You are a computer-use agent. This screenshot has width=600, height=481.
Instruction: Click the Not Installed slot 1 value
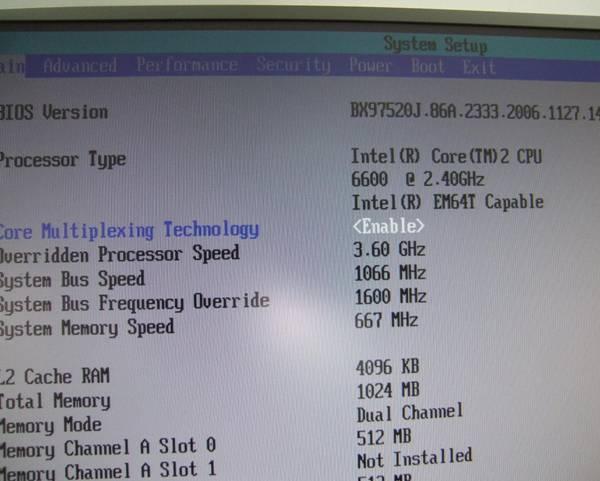pos(414,458)
